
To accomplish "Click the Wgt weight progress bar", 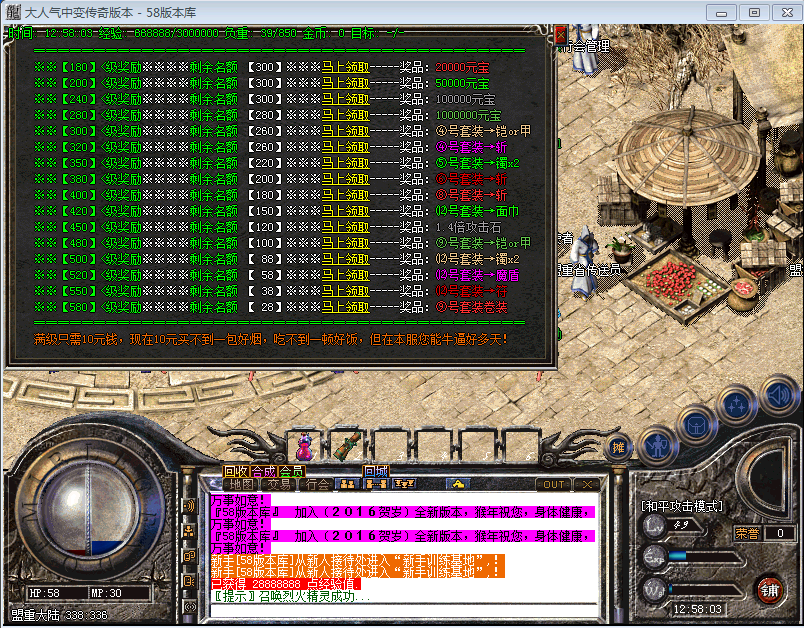I will click(705, 590).
